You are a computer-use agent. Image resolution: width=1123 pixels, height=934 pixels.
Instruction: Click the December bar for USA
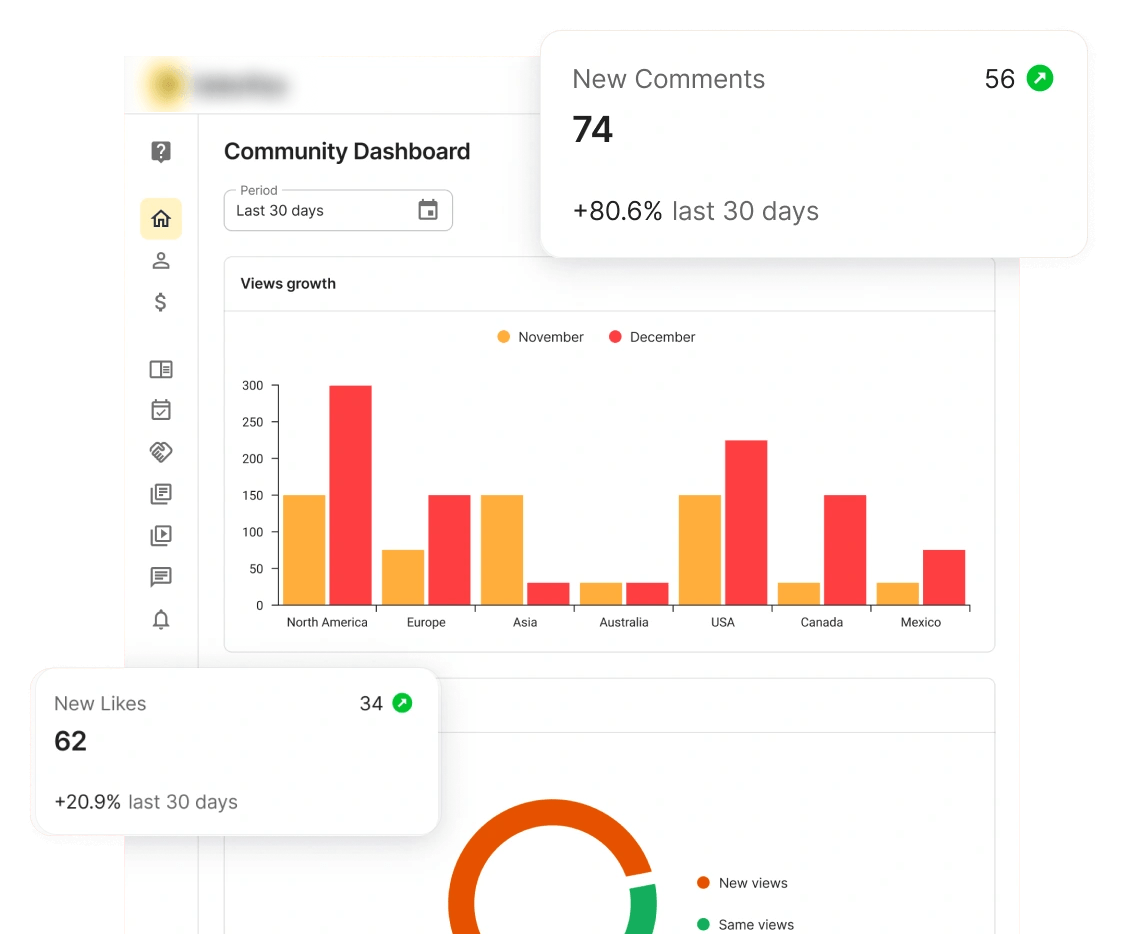tap(746, 523)
